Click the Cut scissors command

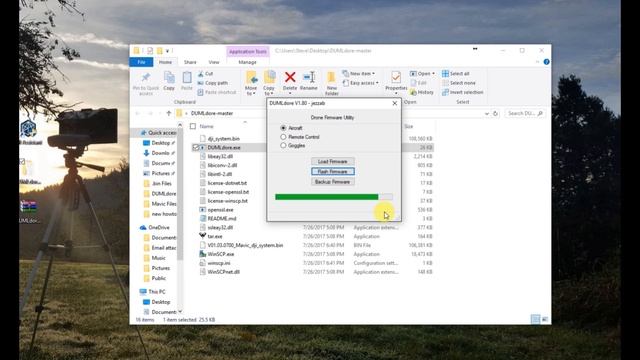[x=205, y=74]
